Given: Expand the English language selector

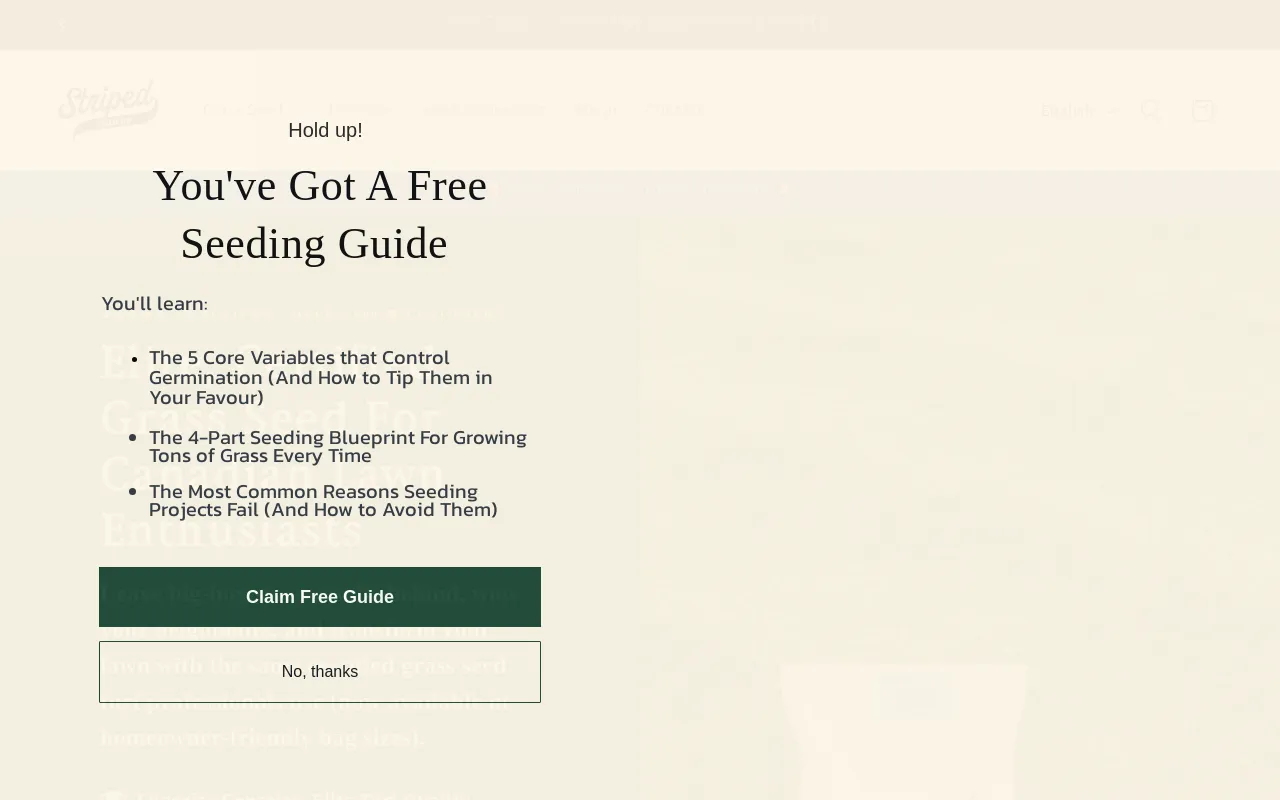Looking at the screenshot, I should [1078, 111].
